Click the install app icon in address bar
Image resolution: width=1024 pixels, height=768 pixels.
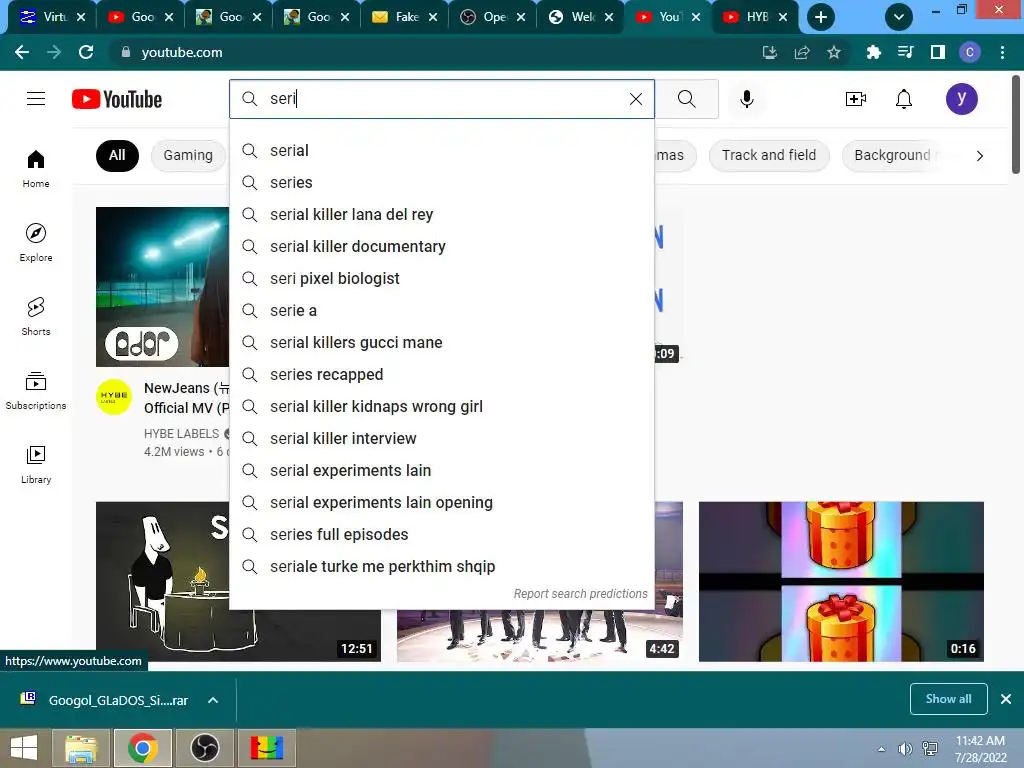point(770,52)
